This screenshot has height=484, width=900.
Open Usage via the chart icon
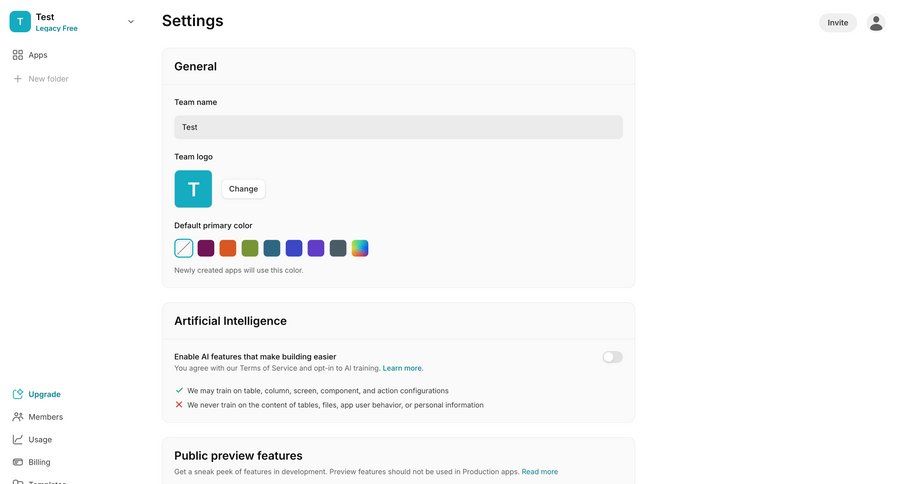(x=18, y=439)
